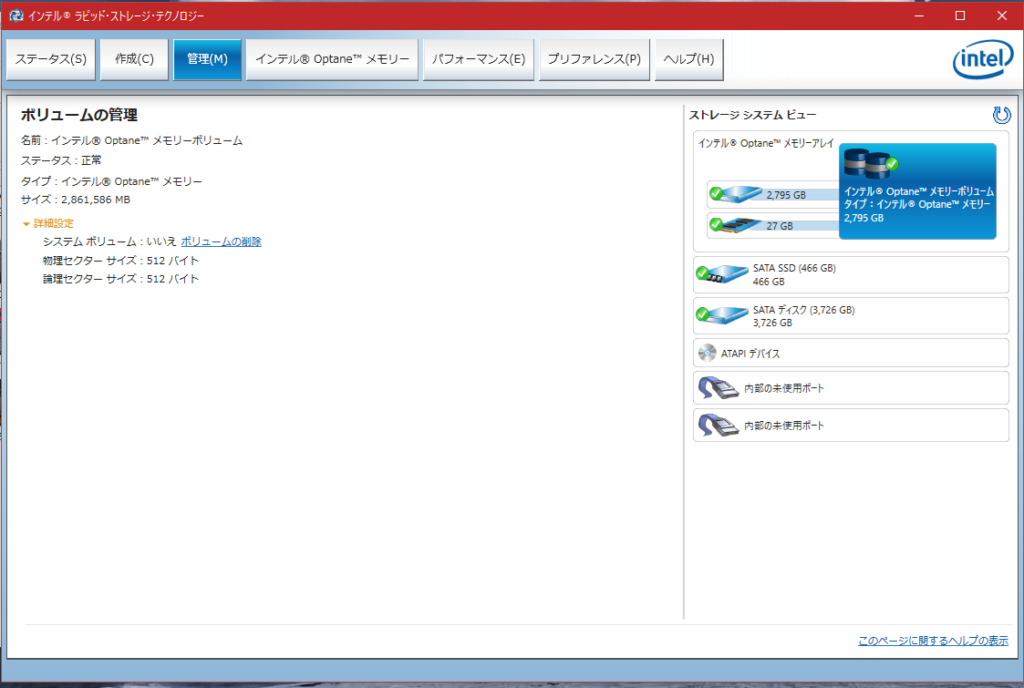Click the SATA SSD (466 GB) label
Screen dimensions: 1024x688
click(794, 268)
